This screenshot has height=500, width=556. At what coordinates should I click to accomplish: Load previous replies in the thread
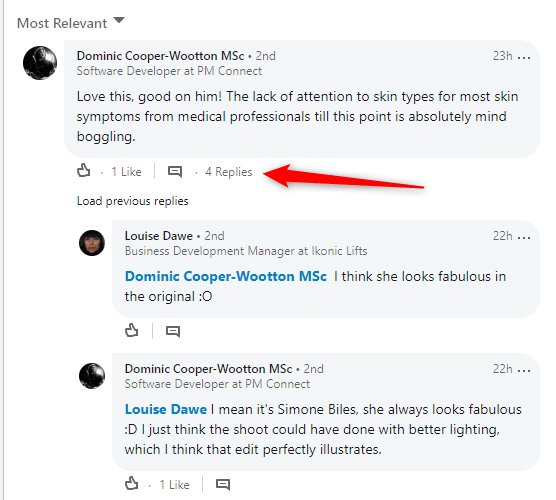tap(133, 201)
